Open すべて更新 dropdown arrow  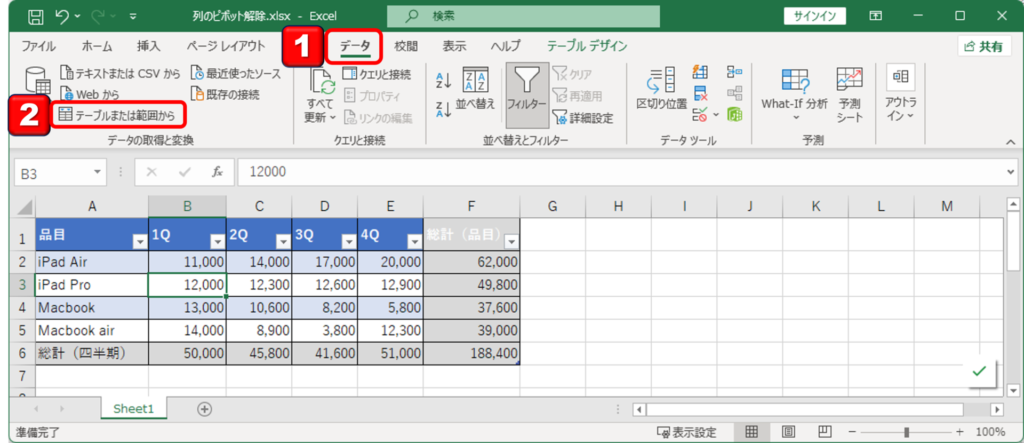point(332,118)
